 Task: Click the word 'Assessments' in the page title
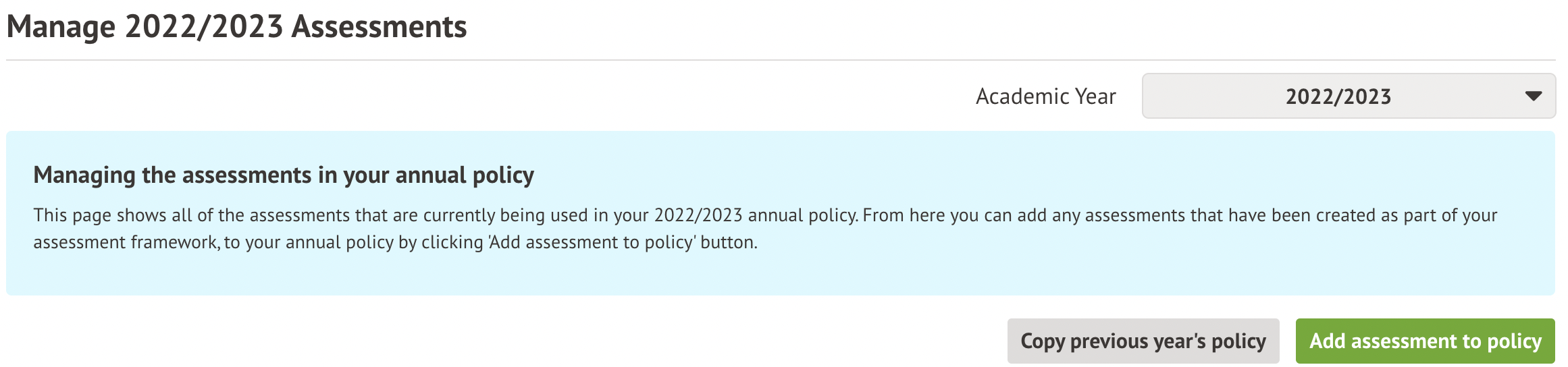(379, 27)
